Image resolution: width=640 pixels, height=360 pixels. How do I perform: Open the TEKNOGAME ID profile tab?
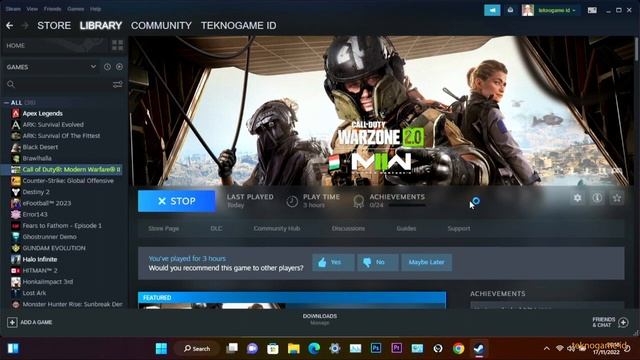pyautogui.click(x=238, y=26)
